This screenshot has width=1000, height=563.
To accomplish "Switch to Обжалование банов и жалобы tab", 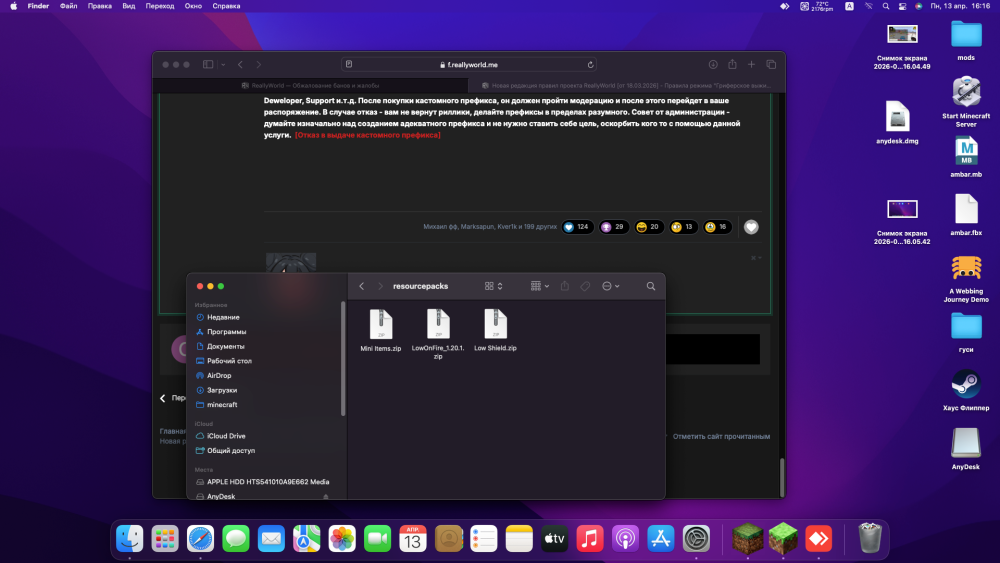I will [310, 85].
